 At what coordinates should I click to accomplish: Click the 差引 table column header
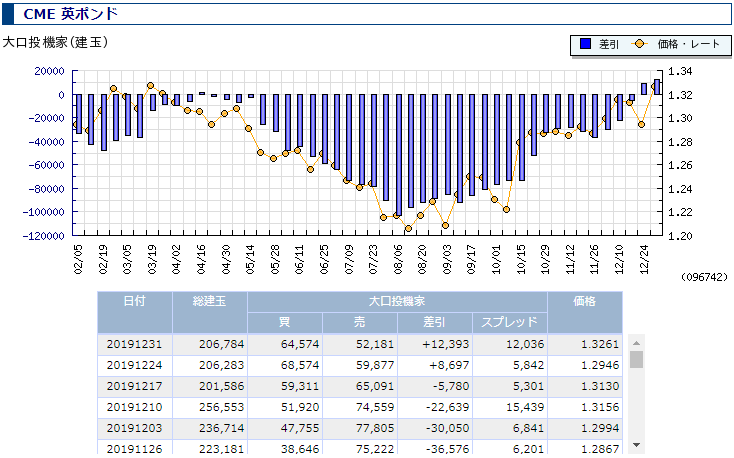pyautogui.click(x=434, y=322)
